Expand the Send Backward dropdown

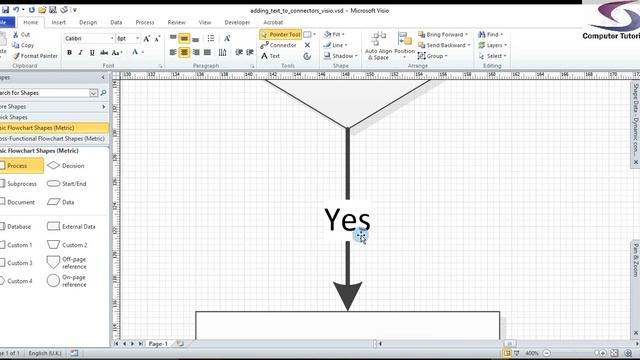point(469,45)
